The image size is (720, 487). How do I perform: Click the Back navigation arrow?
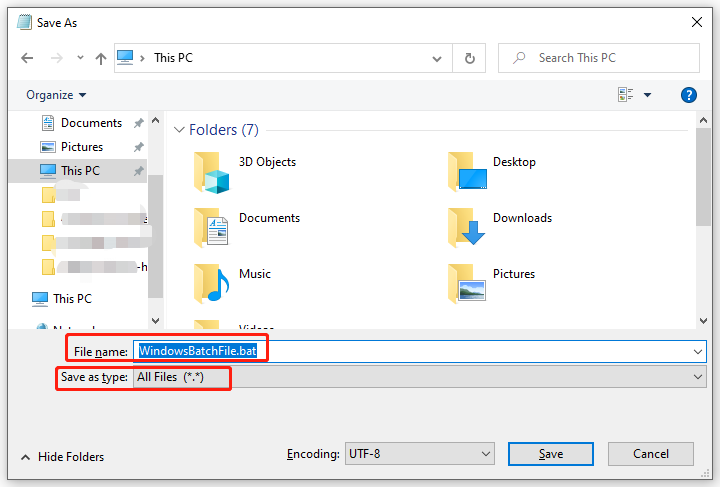pos(27,58)
